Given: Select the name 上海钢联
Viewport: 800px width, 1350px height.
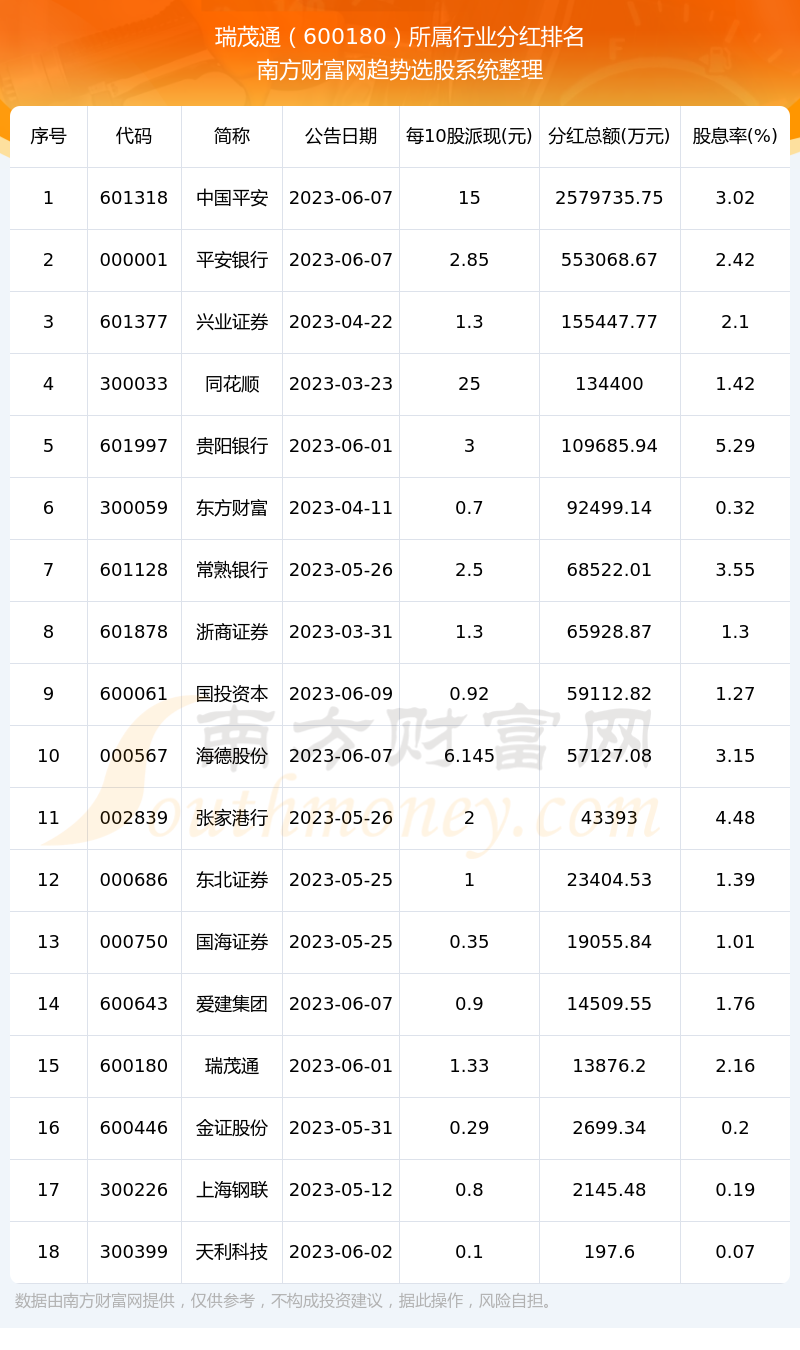Looking at the screenshot, I should 232,1190.
